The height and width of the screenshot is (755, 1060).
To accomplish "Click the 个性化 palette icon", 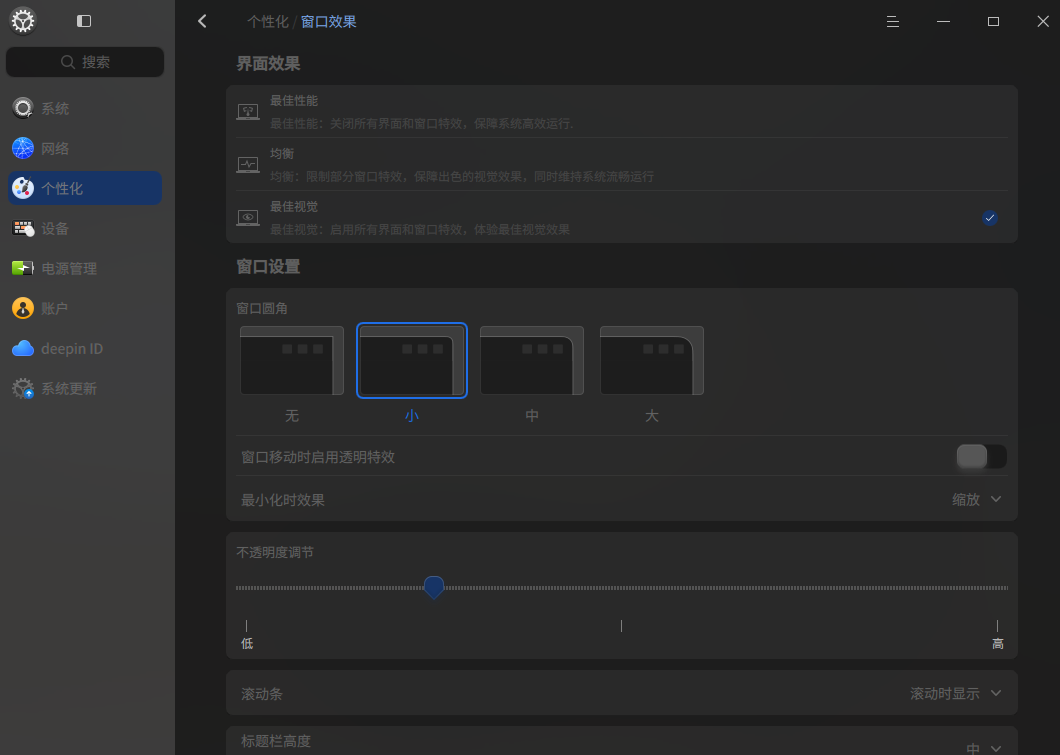I will 23,188.
